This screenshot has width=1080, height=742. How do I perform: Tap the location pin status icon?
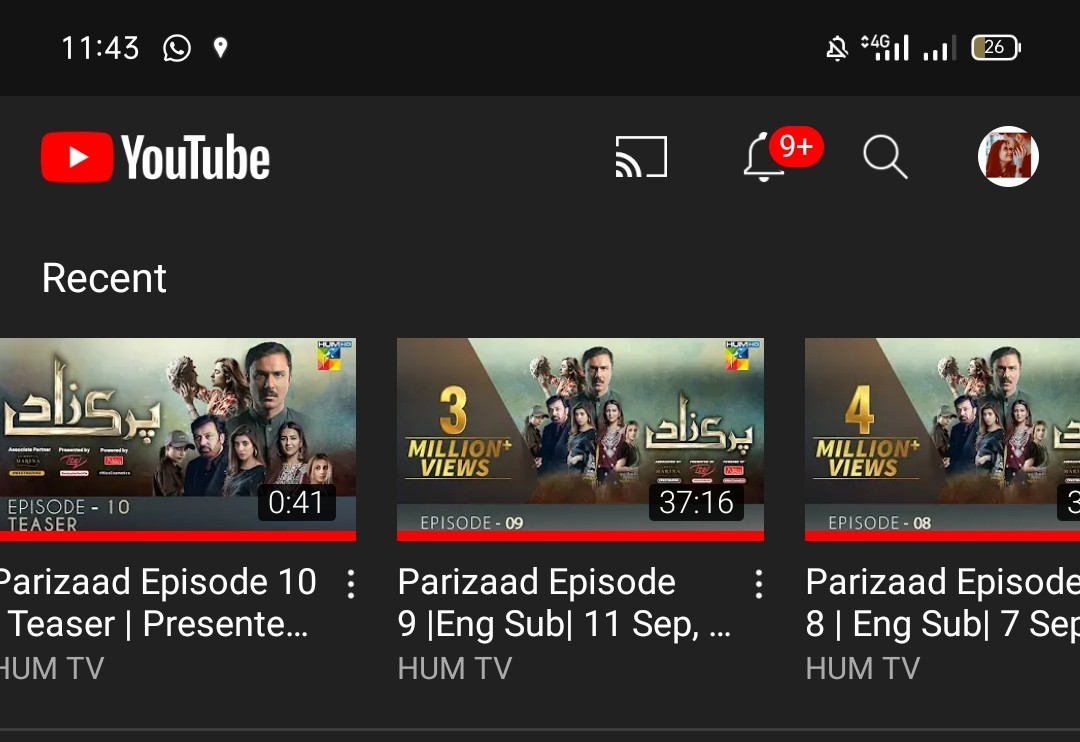point(220,48)
